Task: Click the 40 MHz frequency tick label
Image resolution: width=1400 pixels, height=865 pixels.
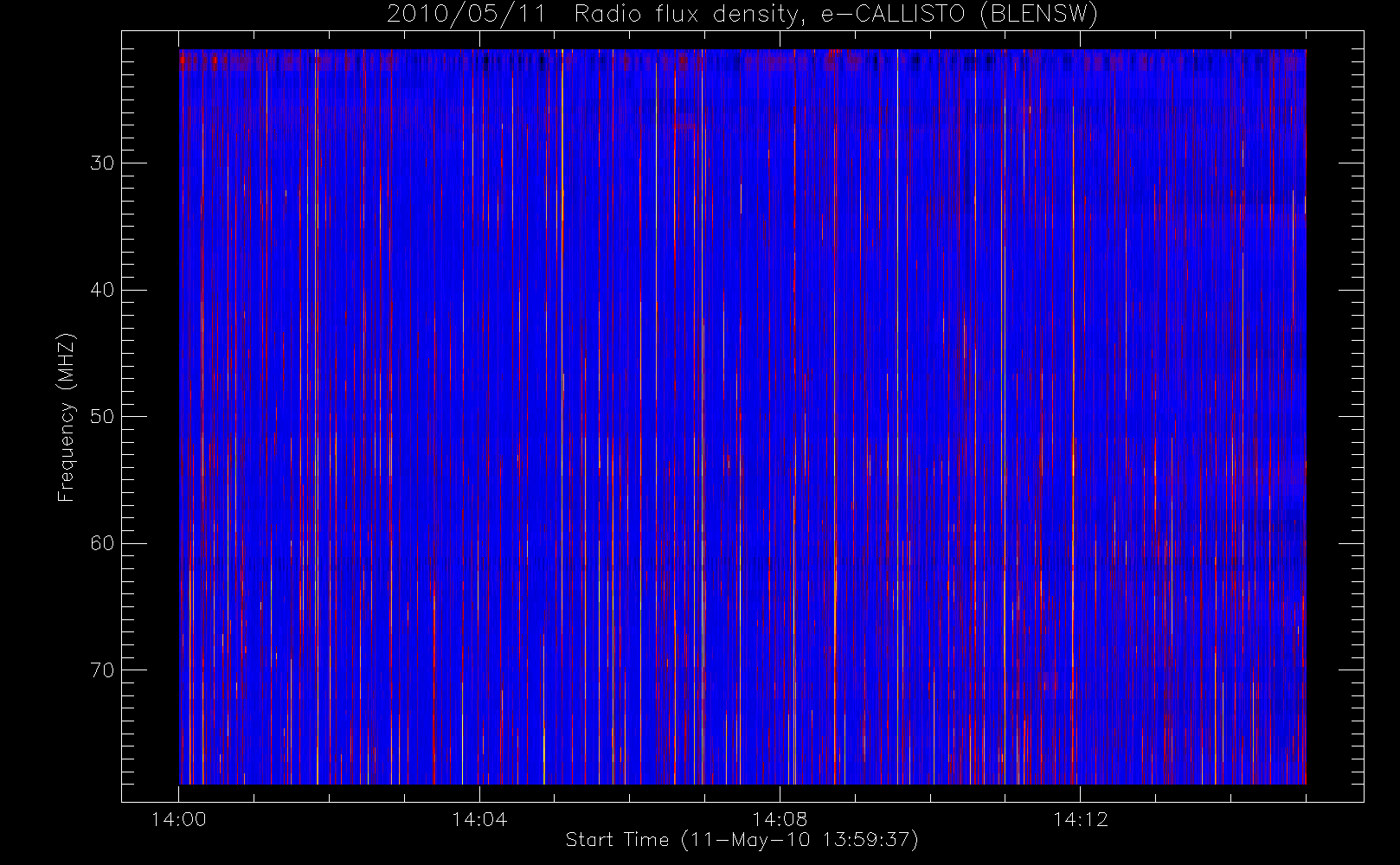Action: (102, 290)
